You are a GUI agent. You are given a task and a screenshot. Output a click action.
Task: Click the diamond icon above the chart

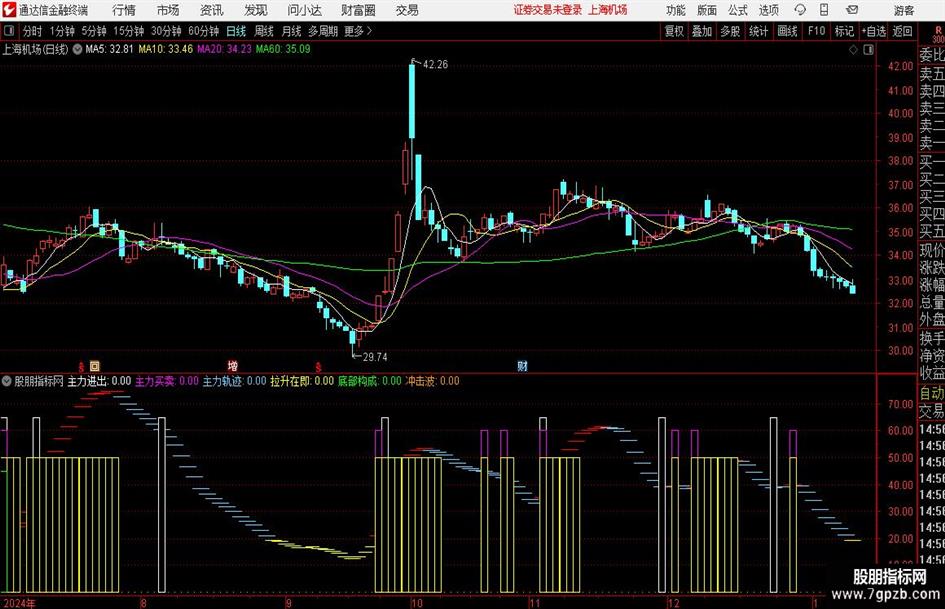point(853,50)
